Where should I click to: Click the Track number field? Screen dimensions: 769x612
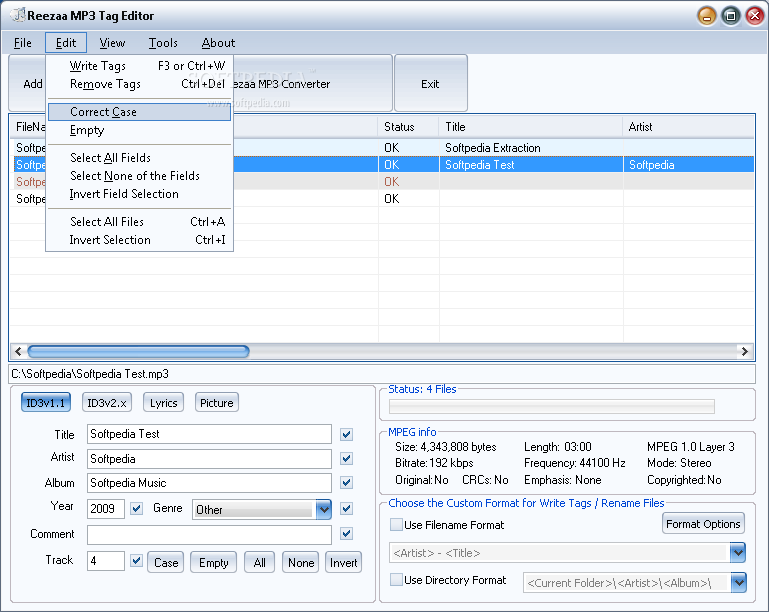[x=106, y=561]
